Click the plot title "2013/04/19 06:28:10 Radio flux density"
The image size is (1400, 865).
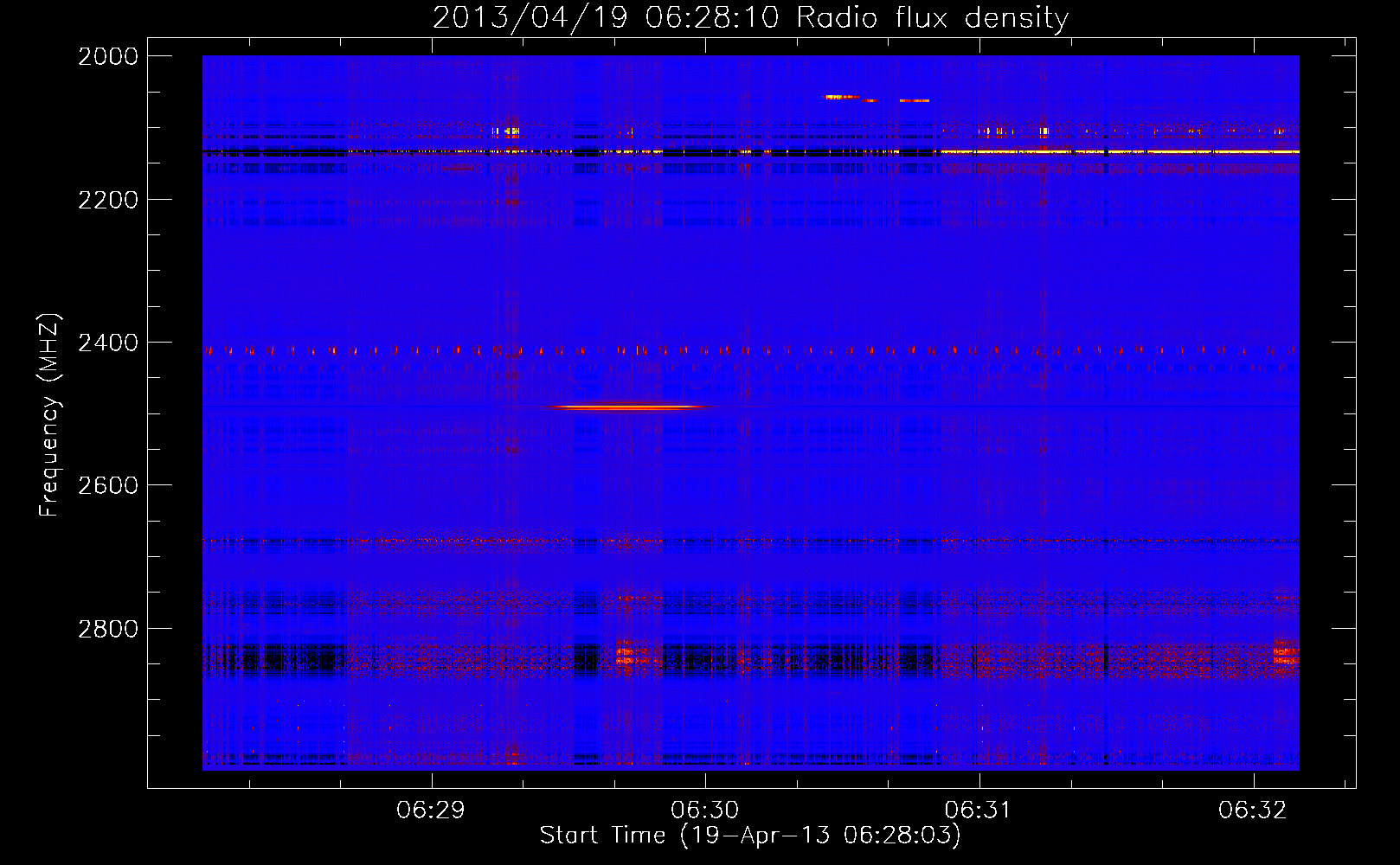click(750, 17)
